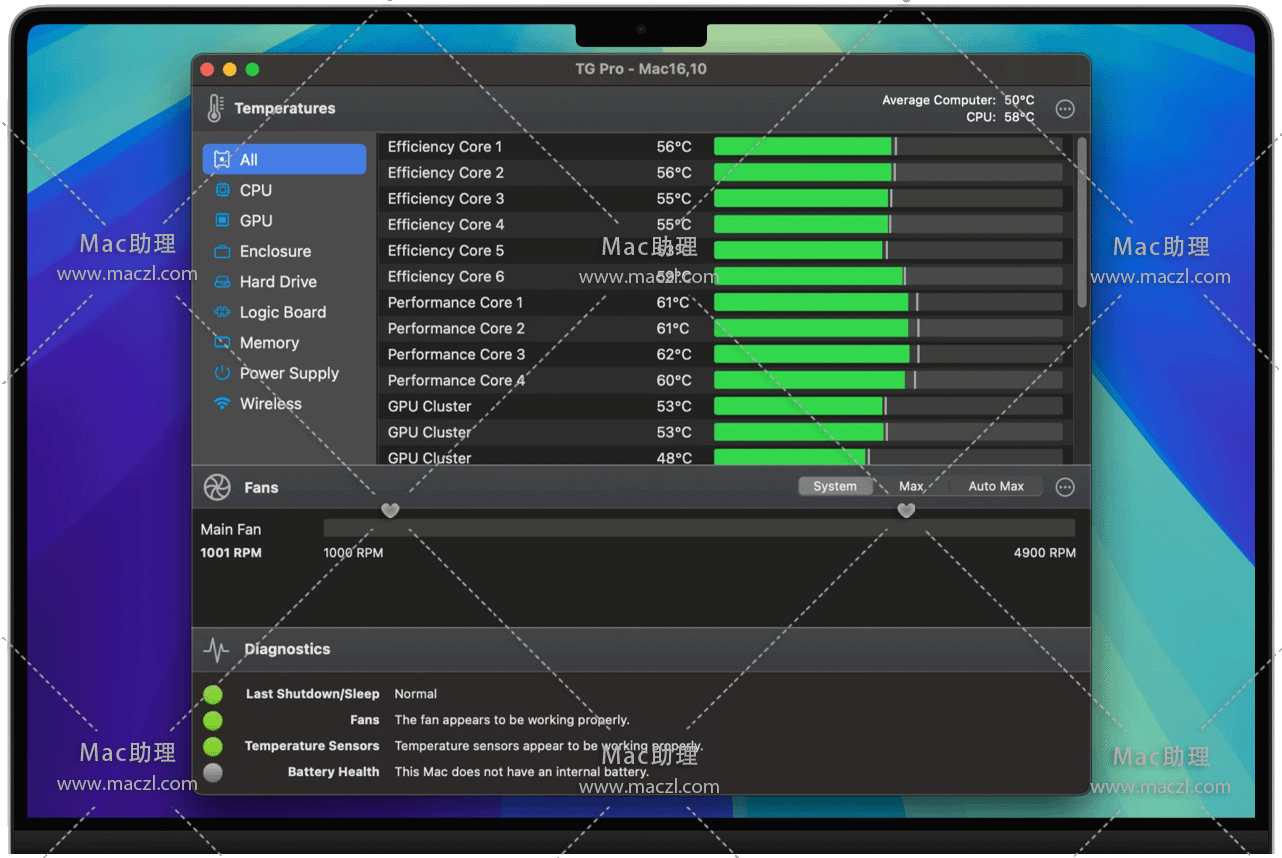Select the CPU chip icon in sidebar
1282x858 pixels.
click(222, 190)
